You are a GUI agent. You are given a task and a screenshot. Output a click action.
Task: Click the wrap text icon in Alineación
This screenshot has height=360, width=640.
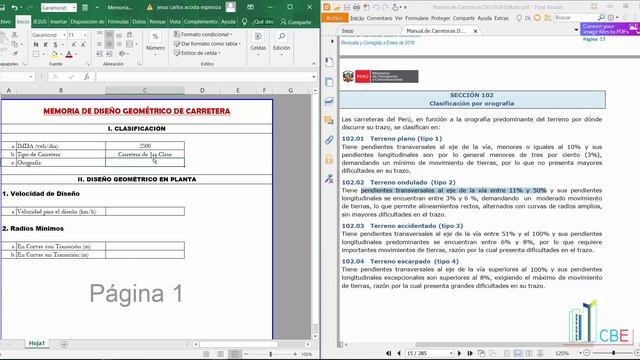(x=129, y=35)
